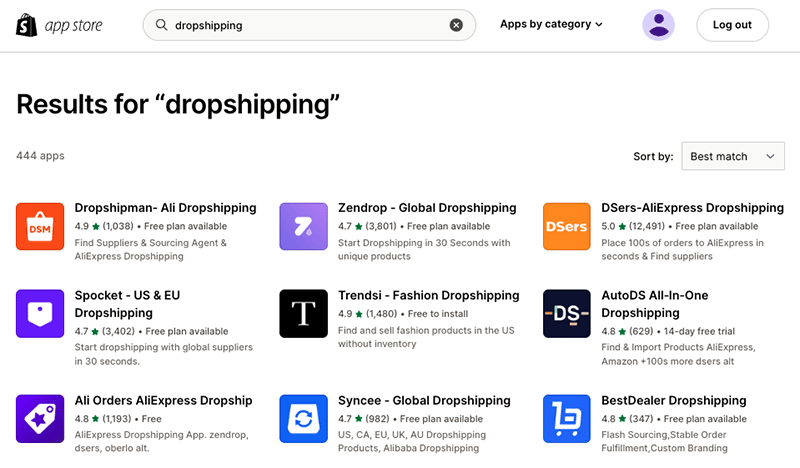Click 'Start Dropshipping in 30 Seconds' description
This screenshot has height=468, width=800.
424,250
